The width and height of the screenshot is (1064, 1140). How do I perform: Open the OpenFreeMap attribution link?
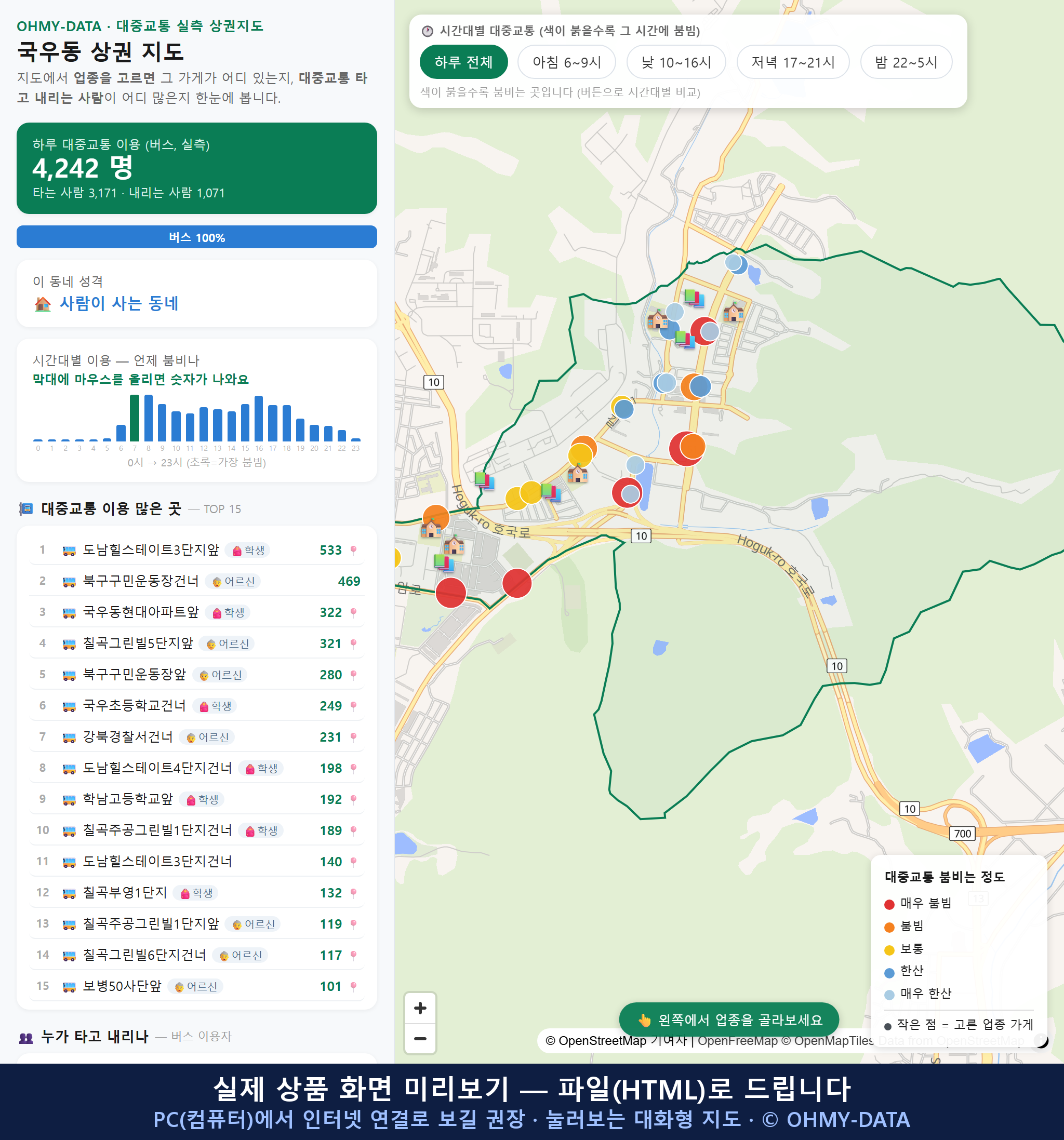[738, 1040]
